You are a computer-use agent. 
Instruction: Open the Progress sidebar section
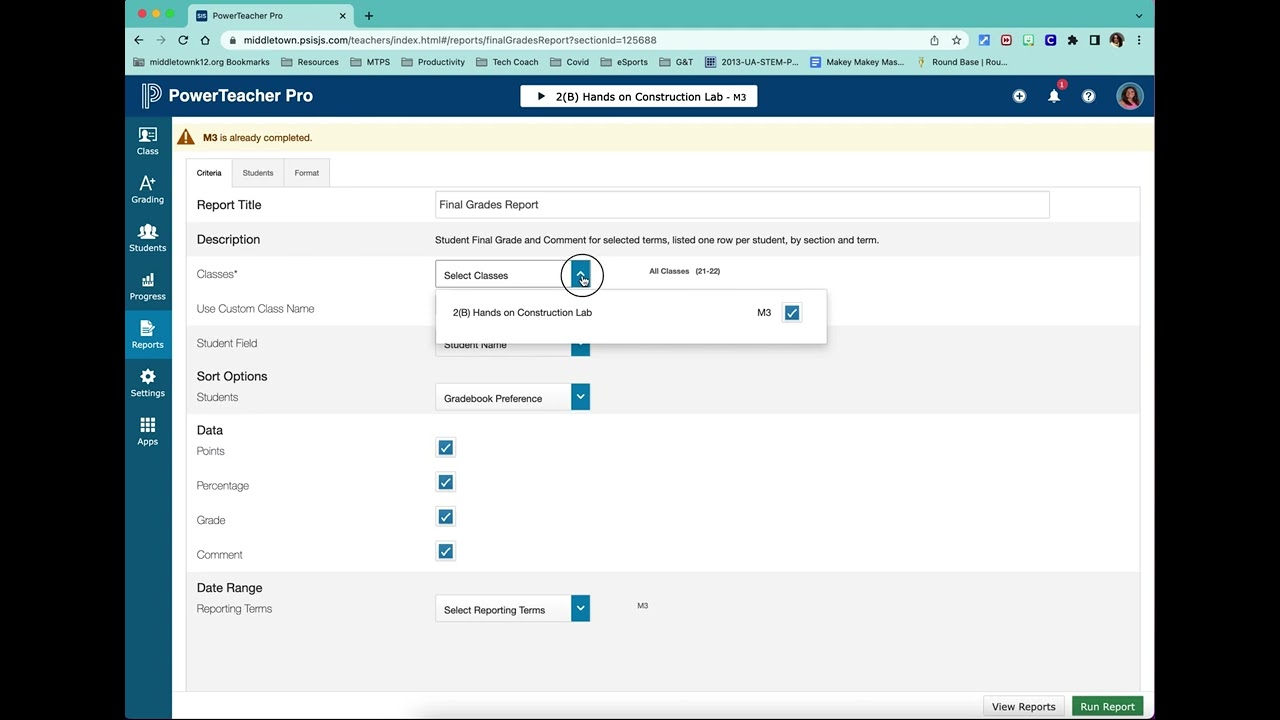[147, 286]
